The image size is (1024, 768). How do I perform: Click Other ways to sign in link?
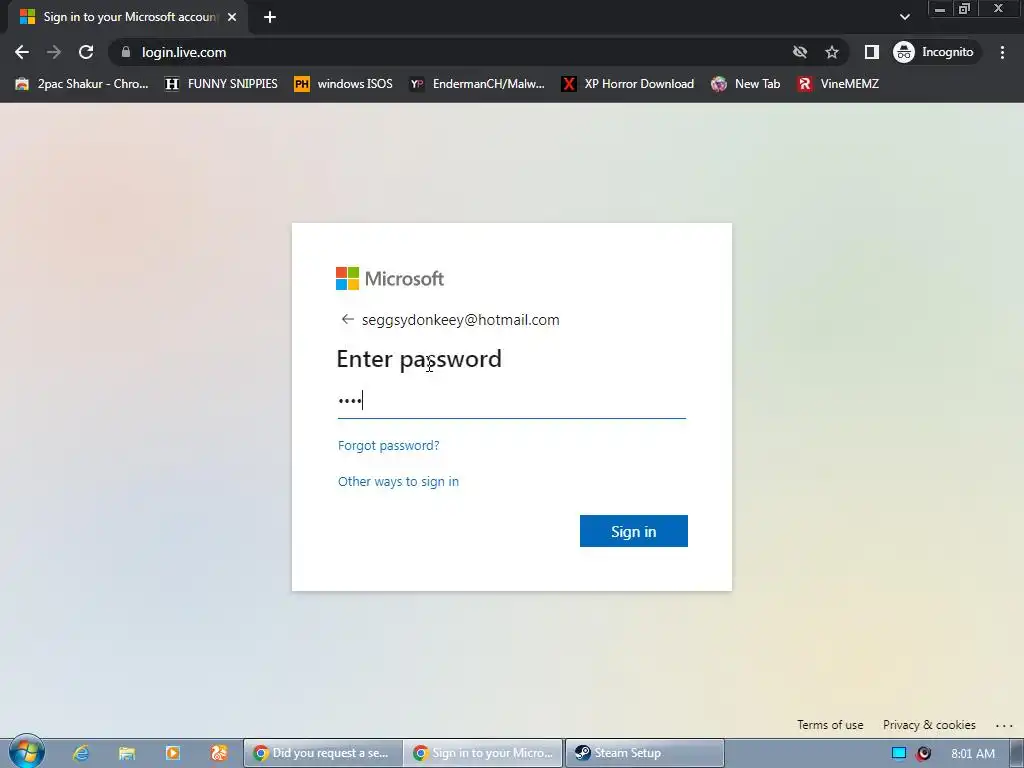click(398, 481)
